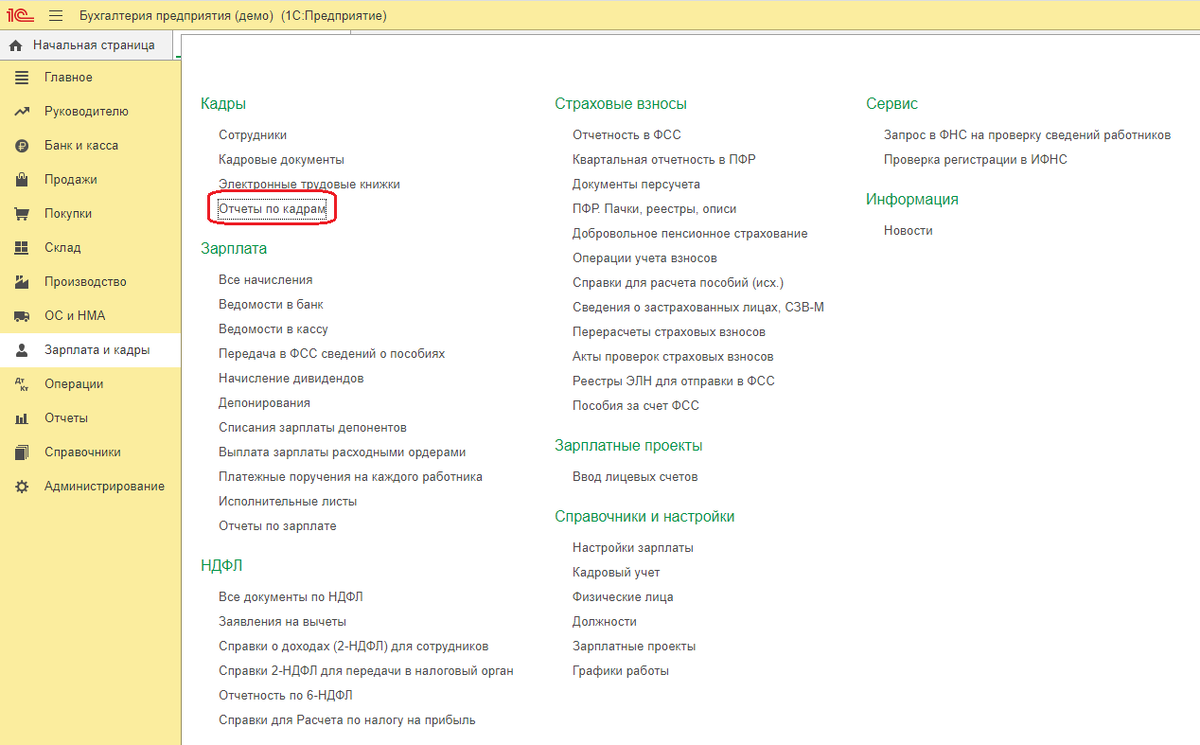The width and height of the screenshot is (1200, 745).
Task: Open Электронные трудовые книжки
Action: [x=309, y=185]
